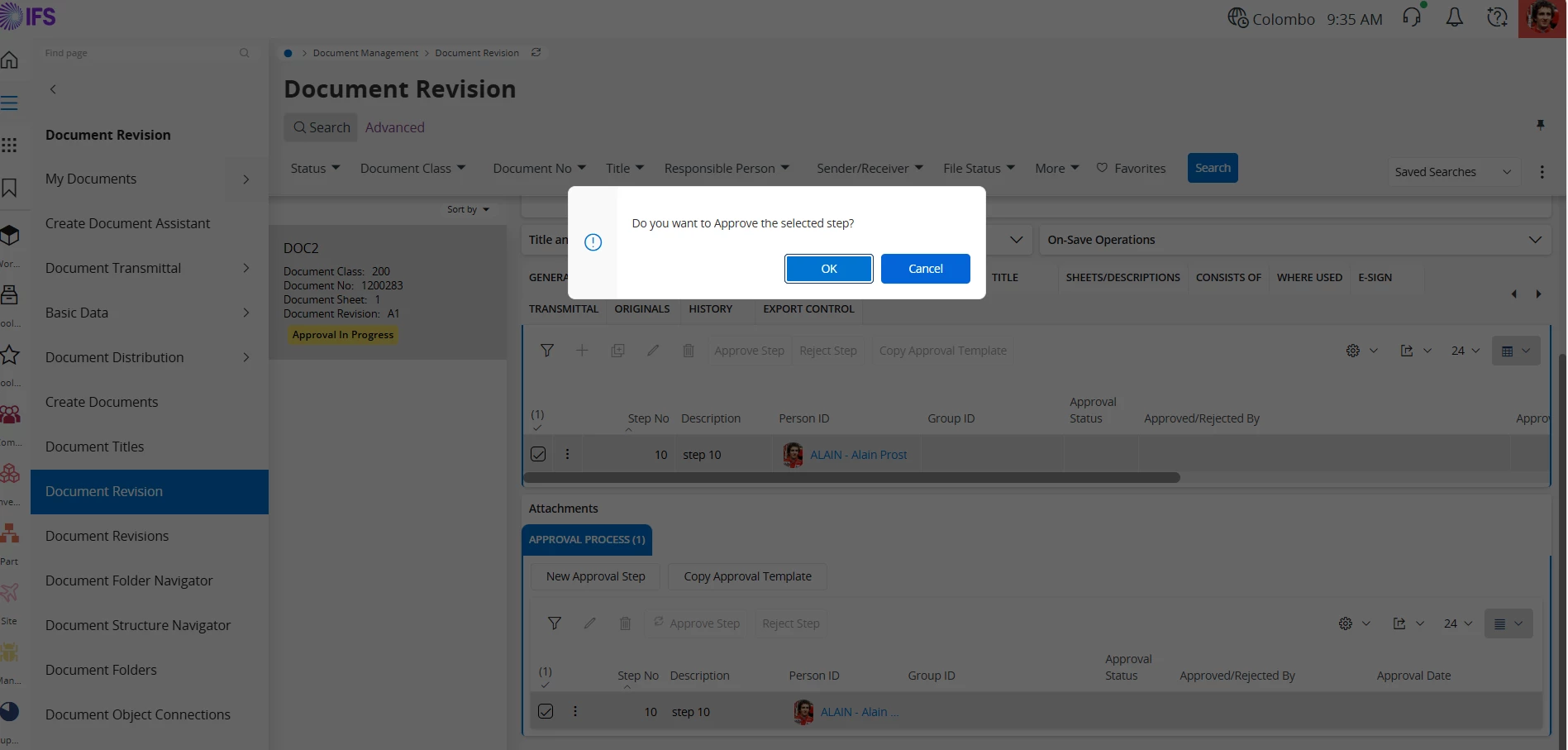Switch to the CONSISTS OF tab

[x=1228, y=278]
